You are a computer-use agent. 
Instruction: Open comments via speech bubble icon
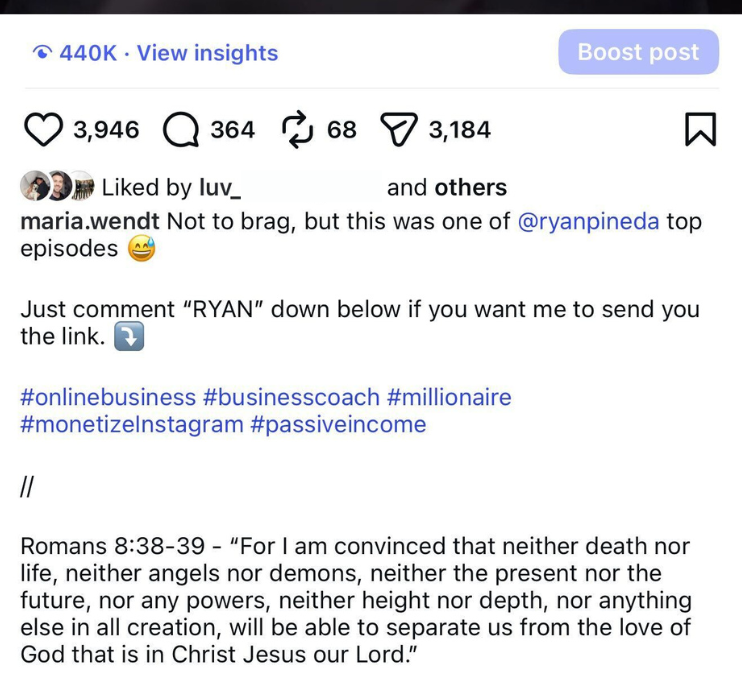click(180, 130)
